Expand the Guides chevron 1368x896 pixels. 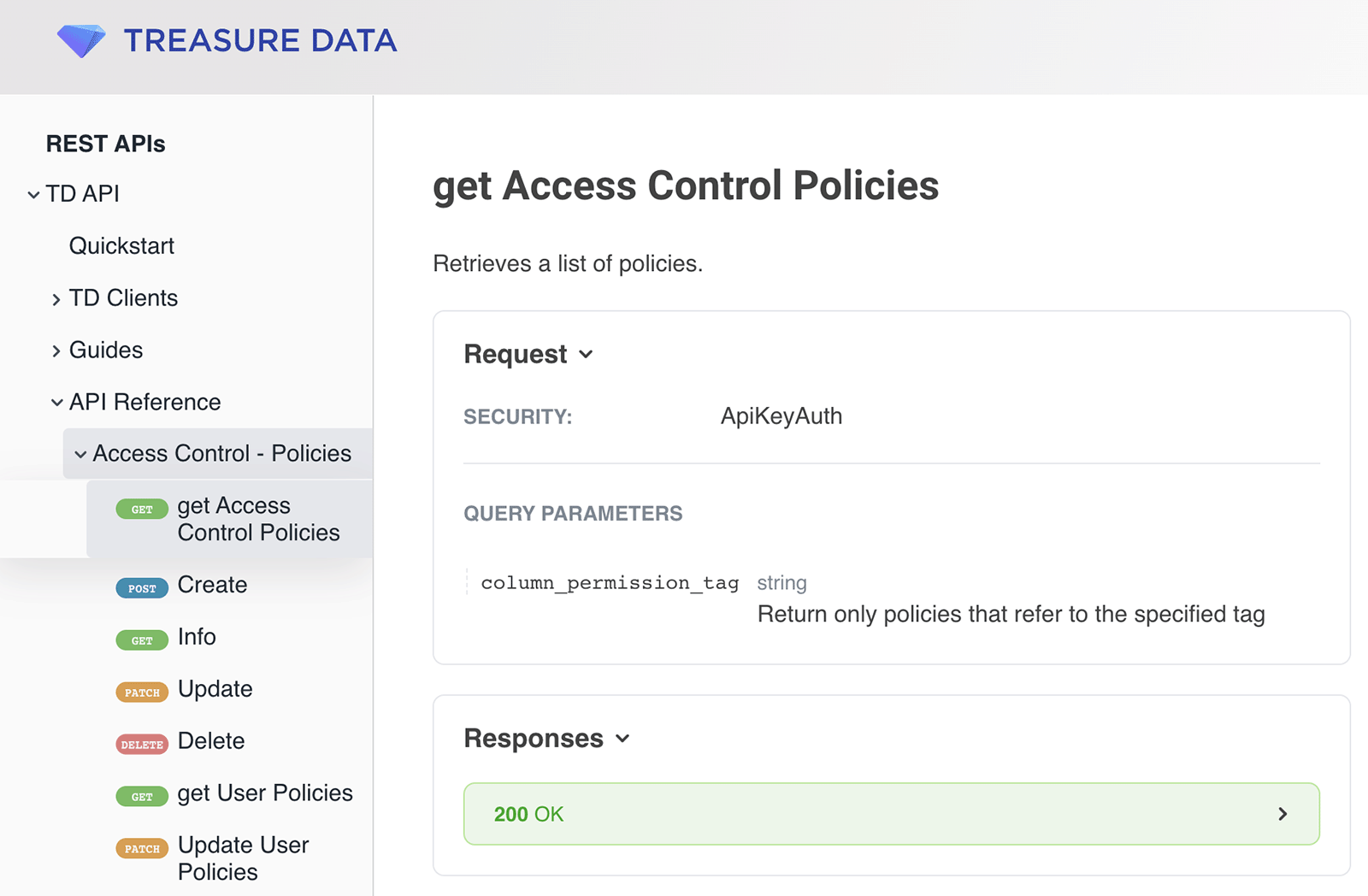(x=56, y=351)
